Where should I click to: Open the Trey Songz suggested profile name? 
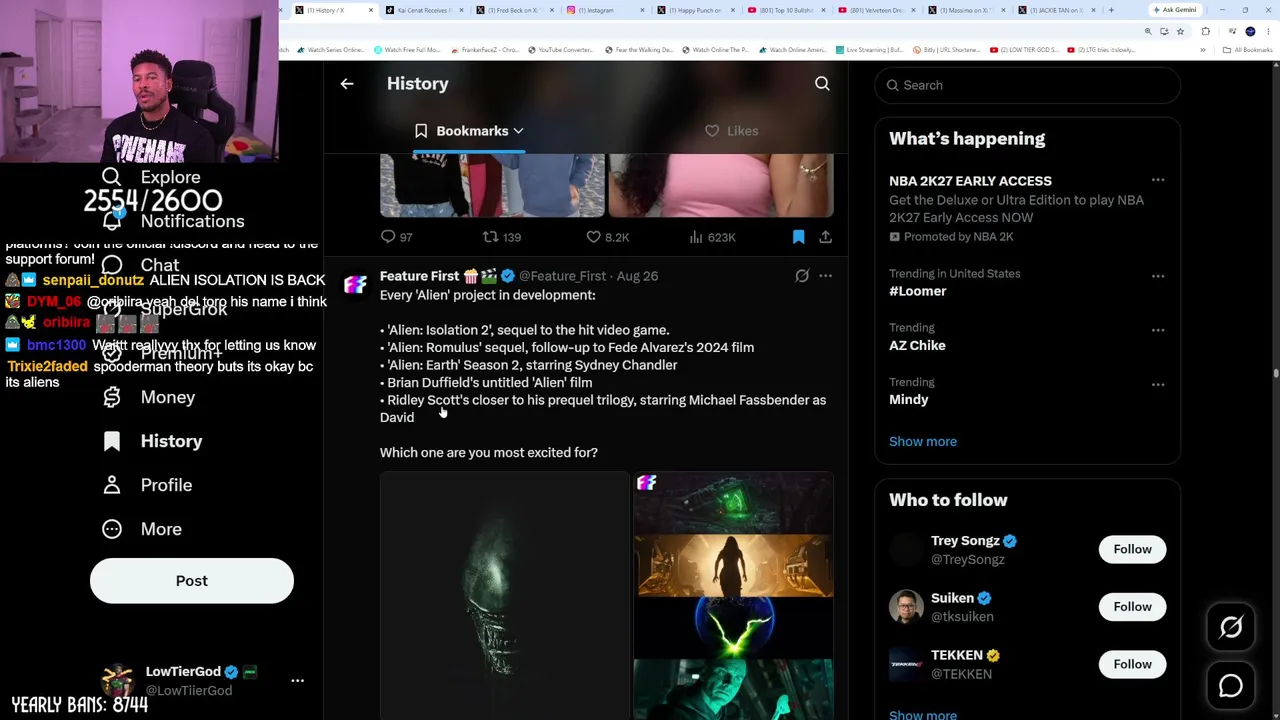965,541
